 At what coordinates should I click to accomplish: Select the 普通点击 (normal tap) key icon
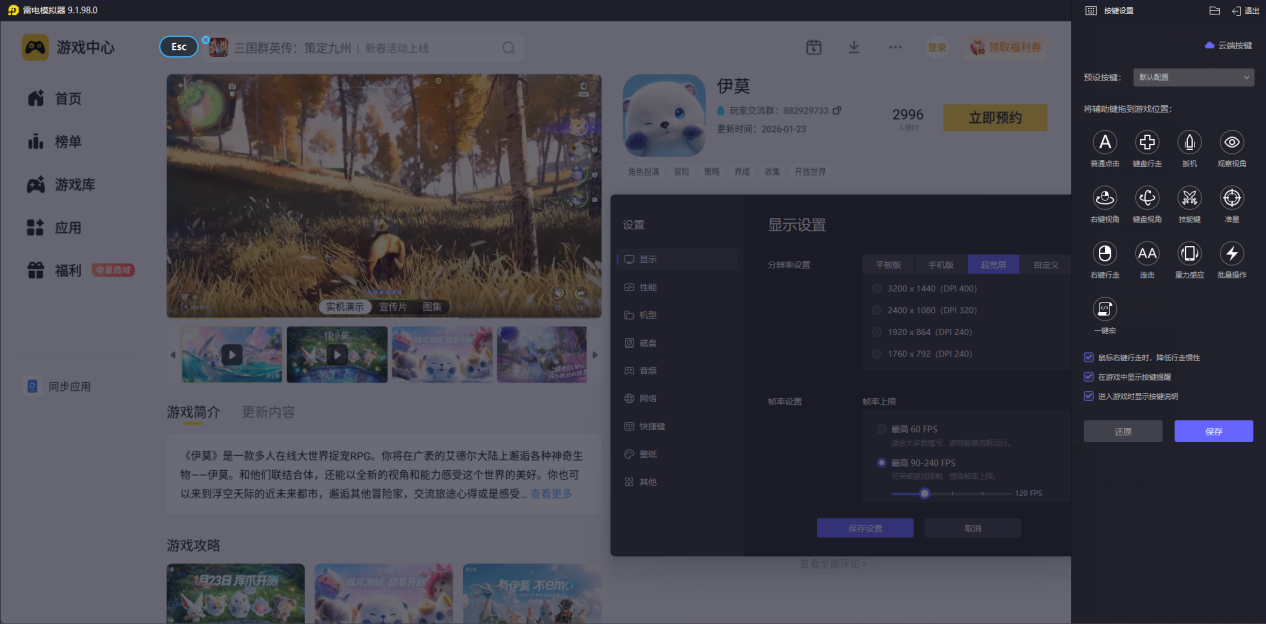tap(1105, 142)
